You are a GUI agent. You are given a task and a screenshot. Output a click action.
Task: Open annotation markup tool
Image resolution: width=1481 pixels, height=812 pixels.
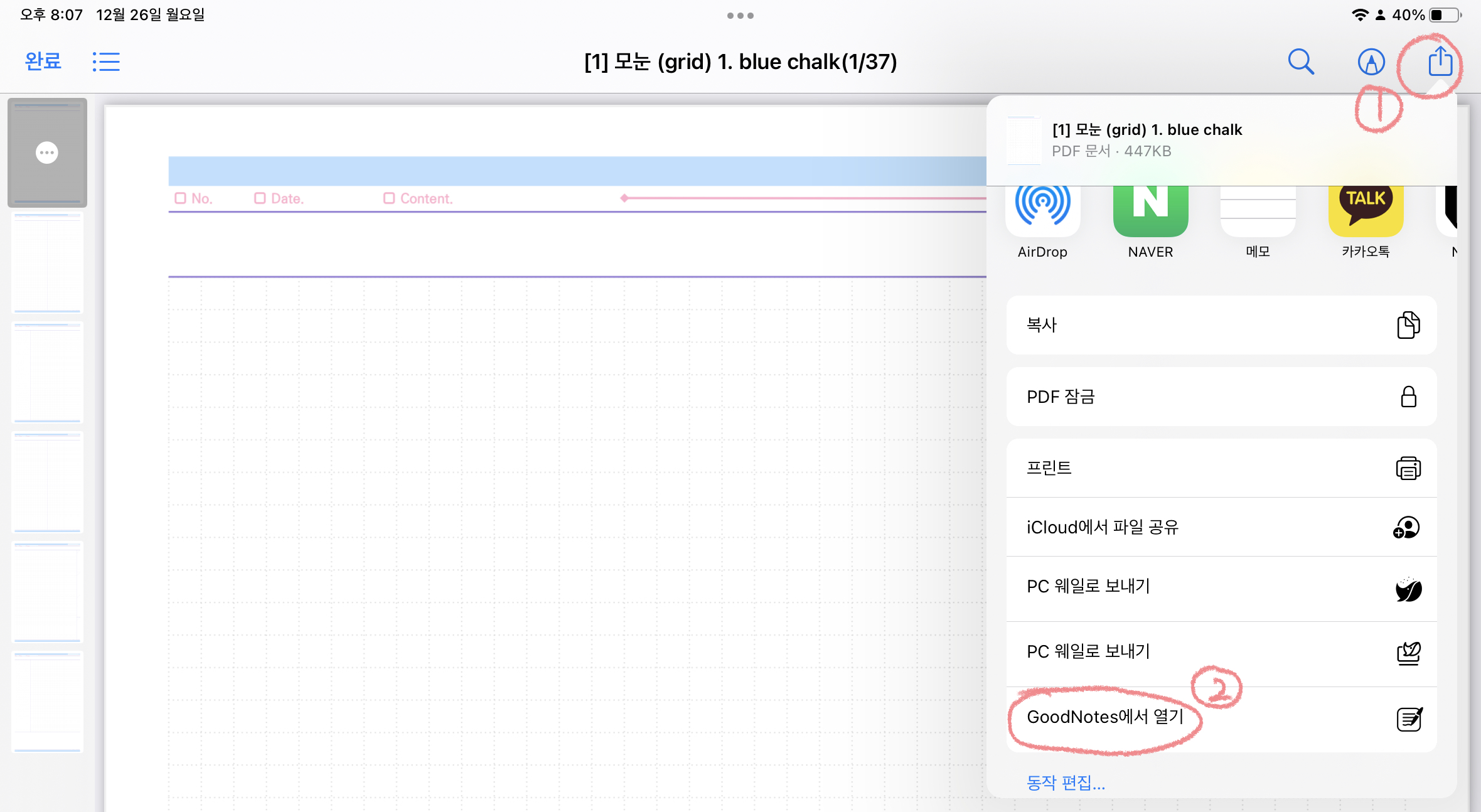click(1368, 61)
